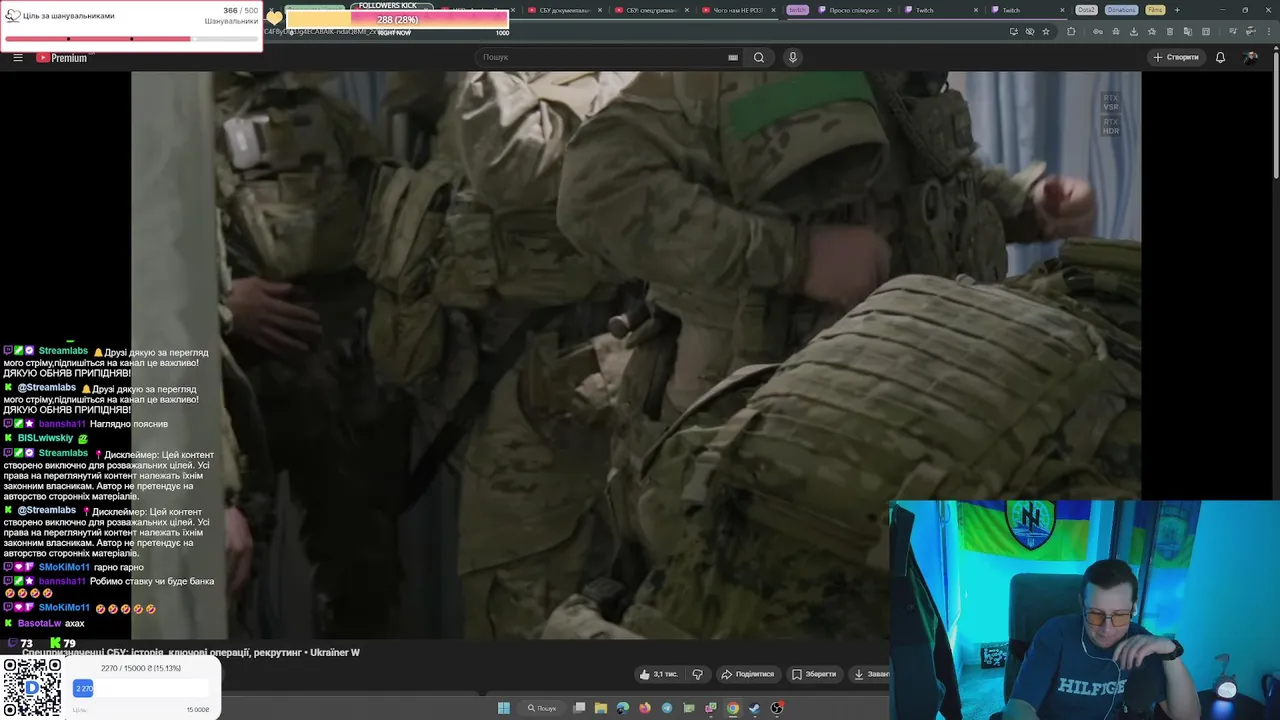Click the Поділитися share button
Screen dimensions: 1280x720
point(748,674)
